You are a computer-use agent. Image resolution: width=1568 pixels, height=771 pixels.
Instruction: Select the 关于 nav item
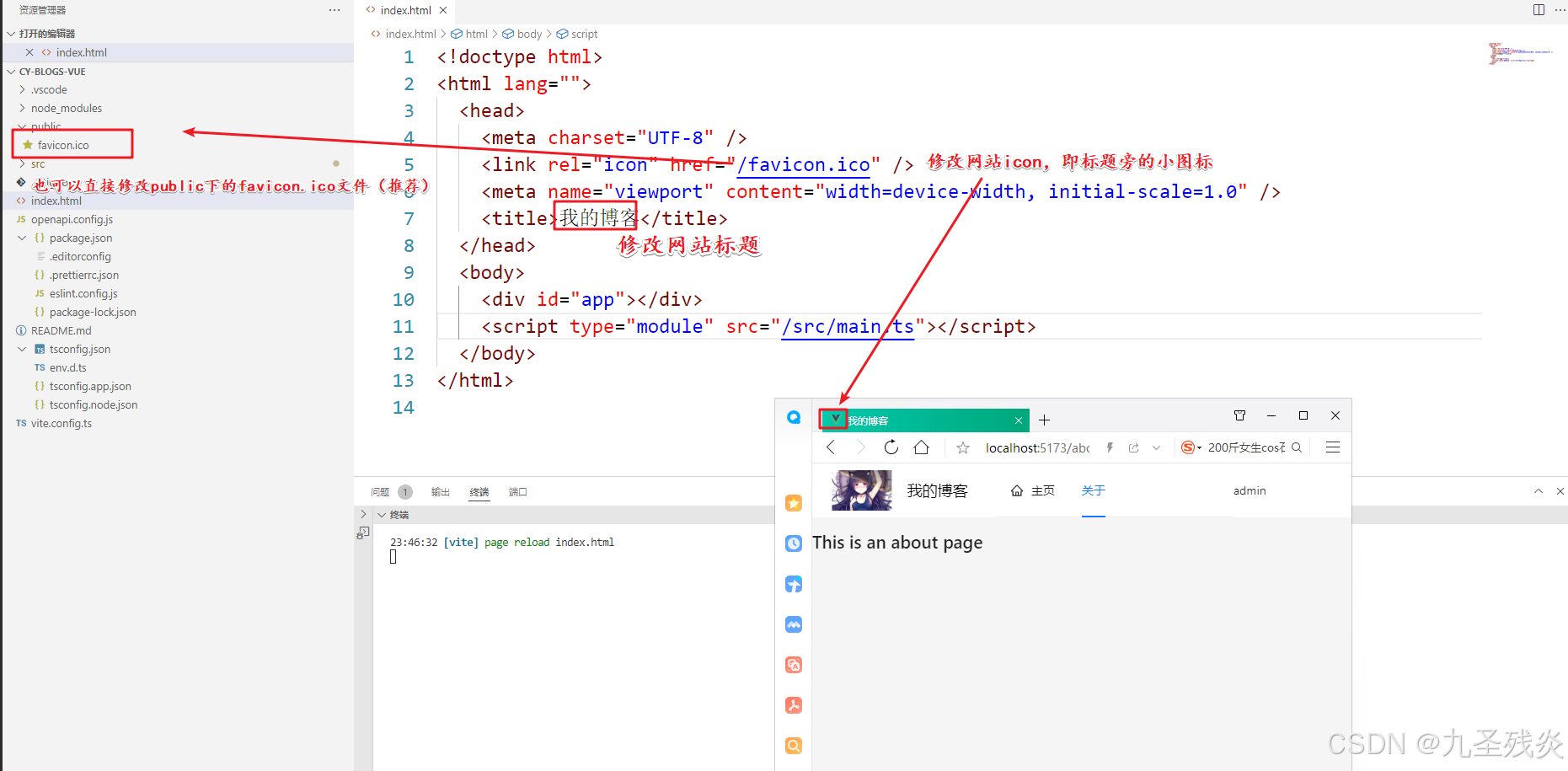(1094, 490)
